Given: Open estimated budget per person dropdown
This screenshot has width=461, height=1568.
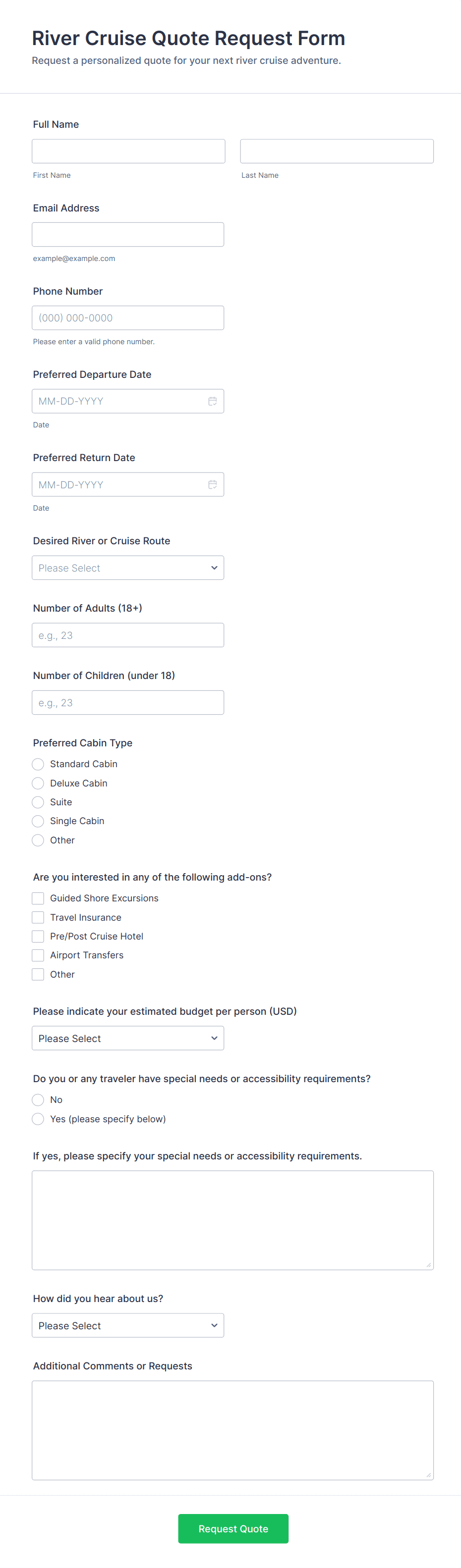Looking at the screenshot, I should coord(128,1039).
